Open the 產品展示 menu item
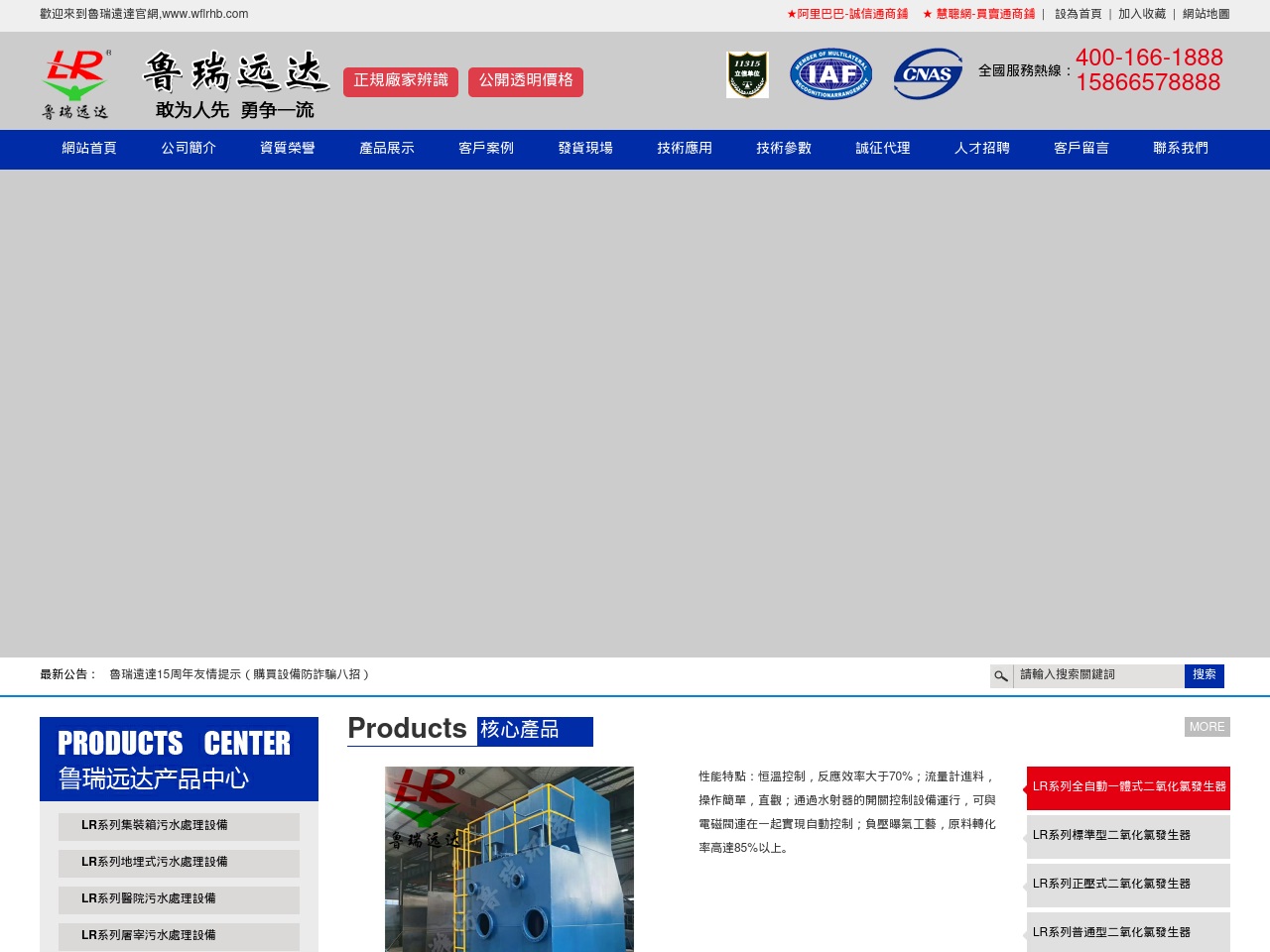The image size is (1270, 952). click(x=387, y=149)
